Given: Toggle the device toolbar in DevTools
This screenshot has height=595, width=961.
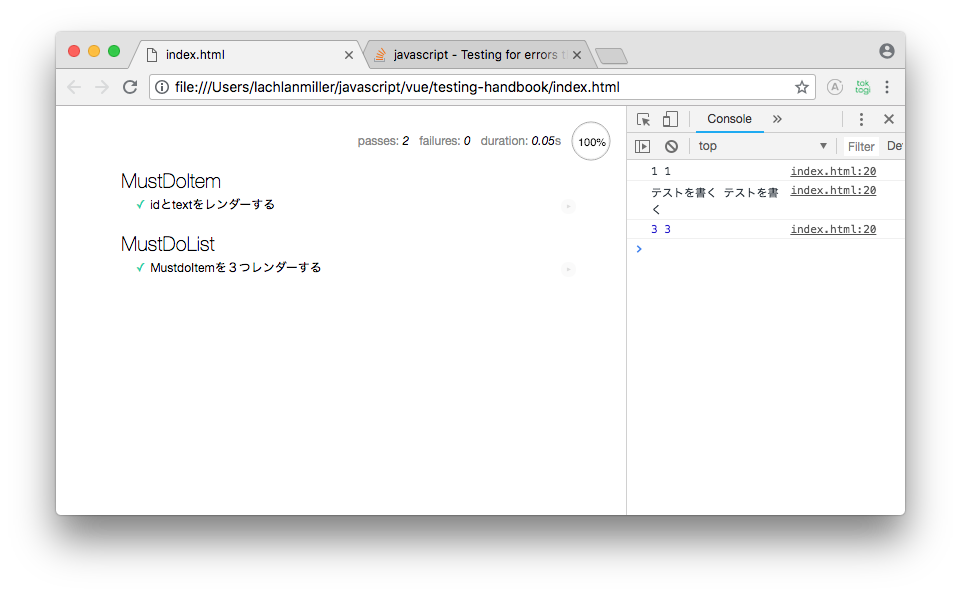Looking at the screenshot, I should pyautogui.click(x=670, y=119).
